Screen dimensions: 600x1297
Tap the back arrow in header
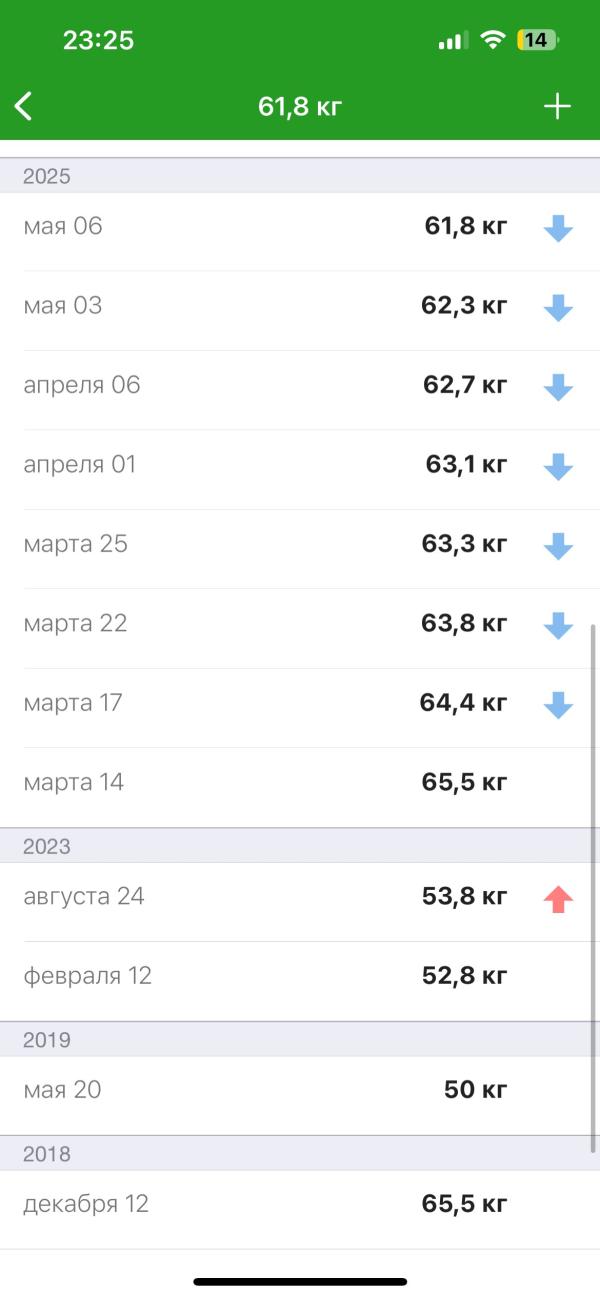24,106
